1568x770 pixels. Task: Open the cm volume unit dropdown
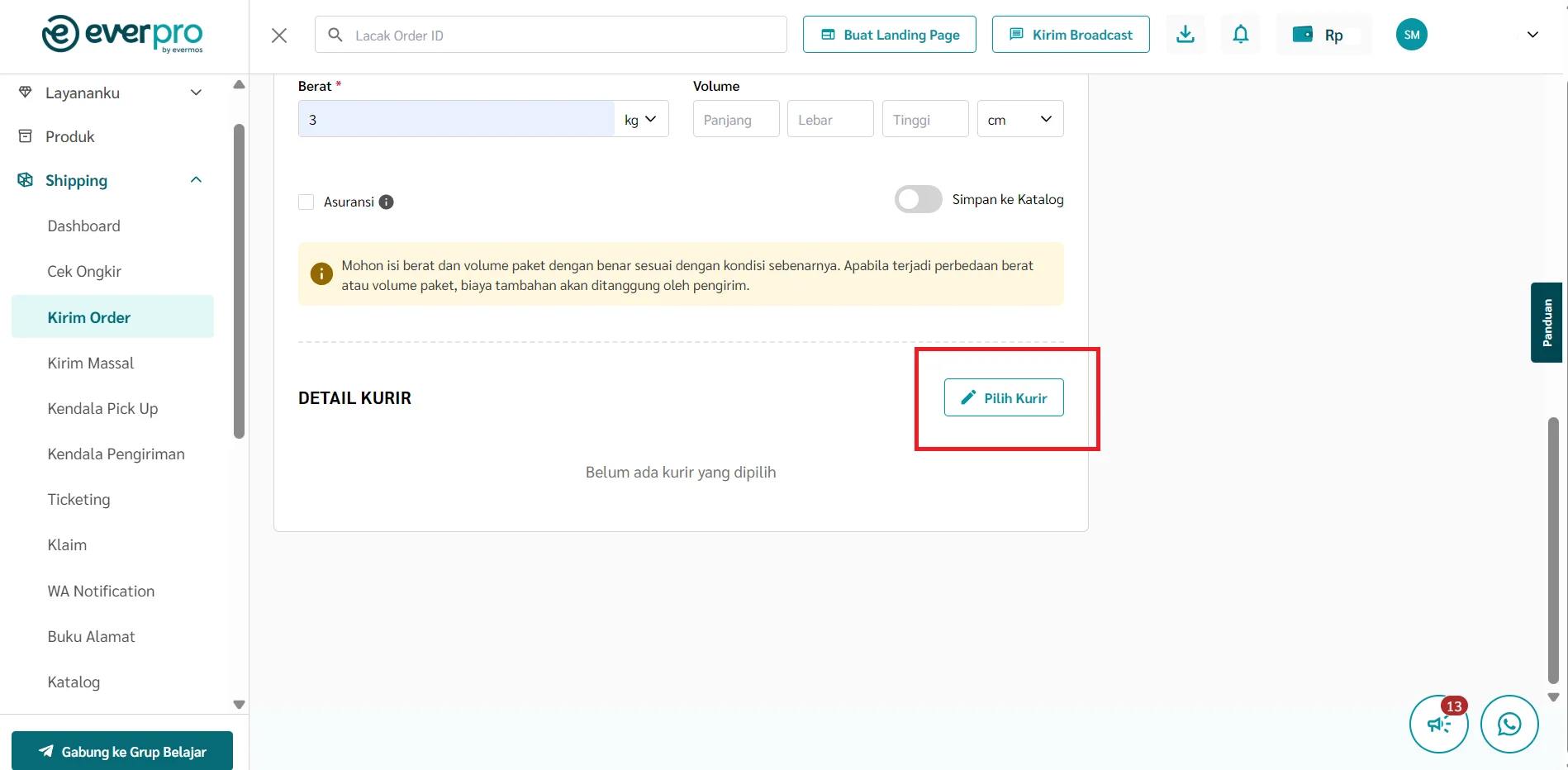[x=1019, y=120]
